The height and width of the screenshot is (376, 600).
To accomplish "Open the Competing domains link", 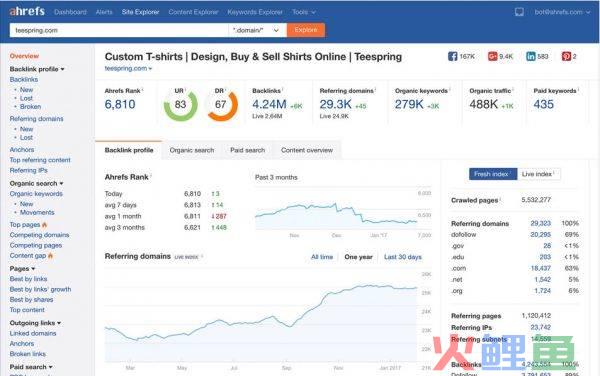I will coord(39,235).
